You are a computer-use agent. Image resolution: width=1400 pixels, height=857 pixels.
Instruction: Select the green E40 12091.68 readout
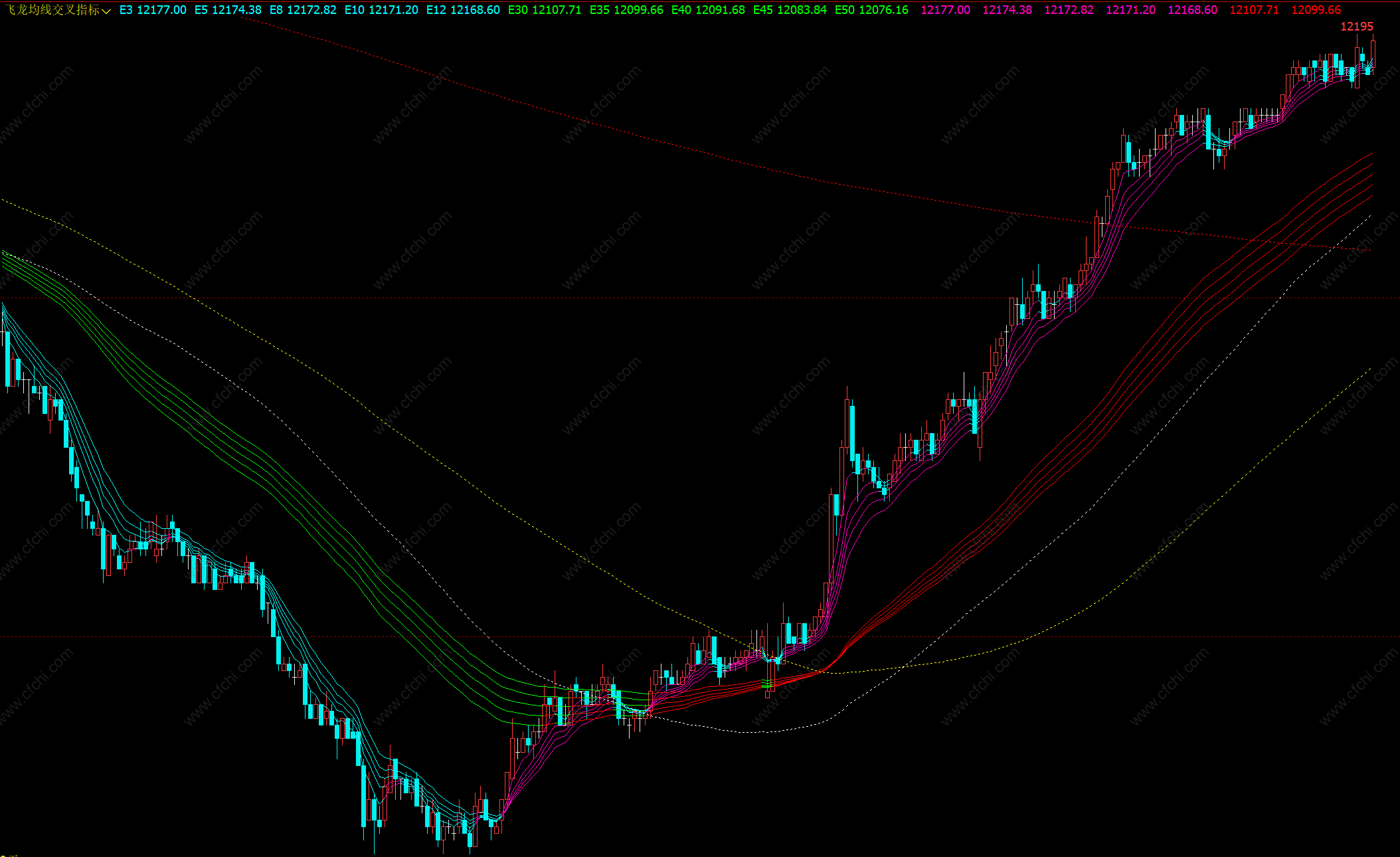708,10
